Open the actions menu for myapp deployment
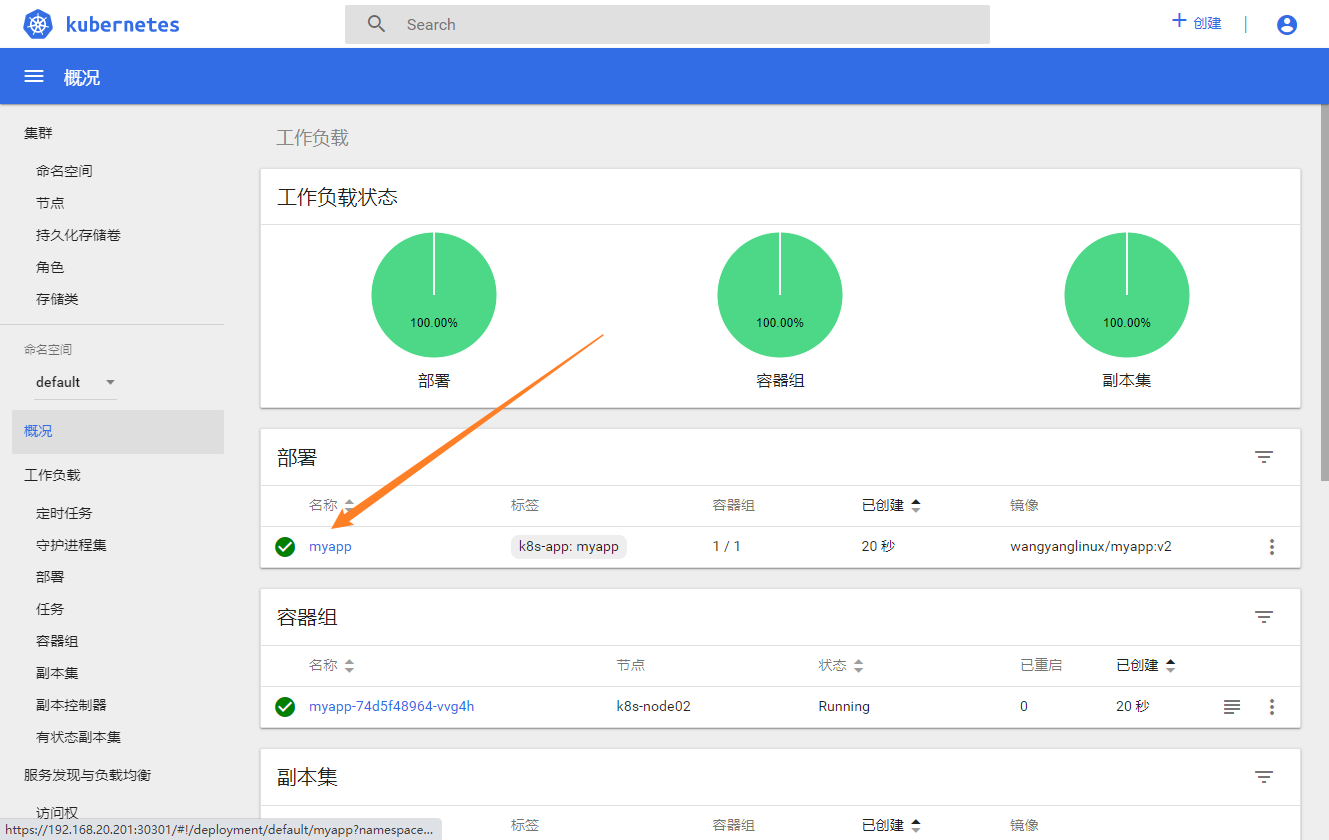1329x840 pixels. (x=1272, y=547)
